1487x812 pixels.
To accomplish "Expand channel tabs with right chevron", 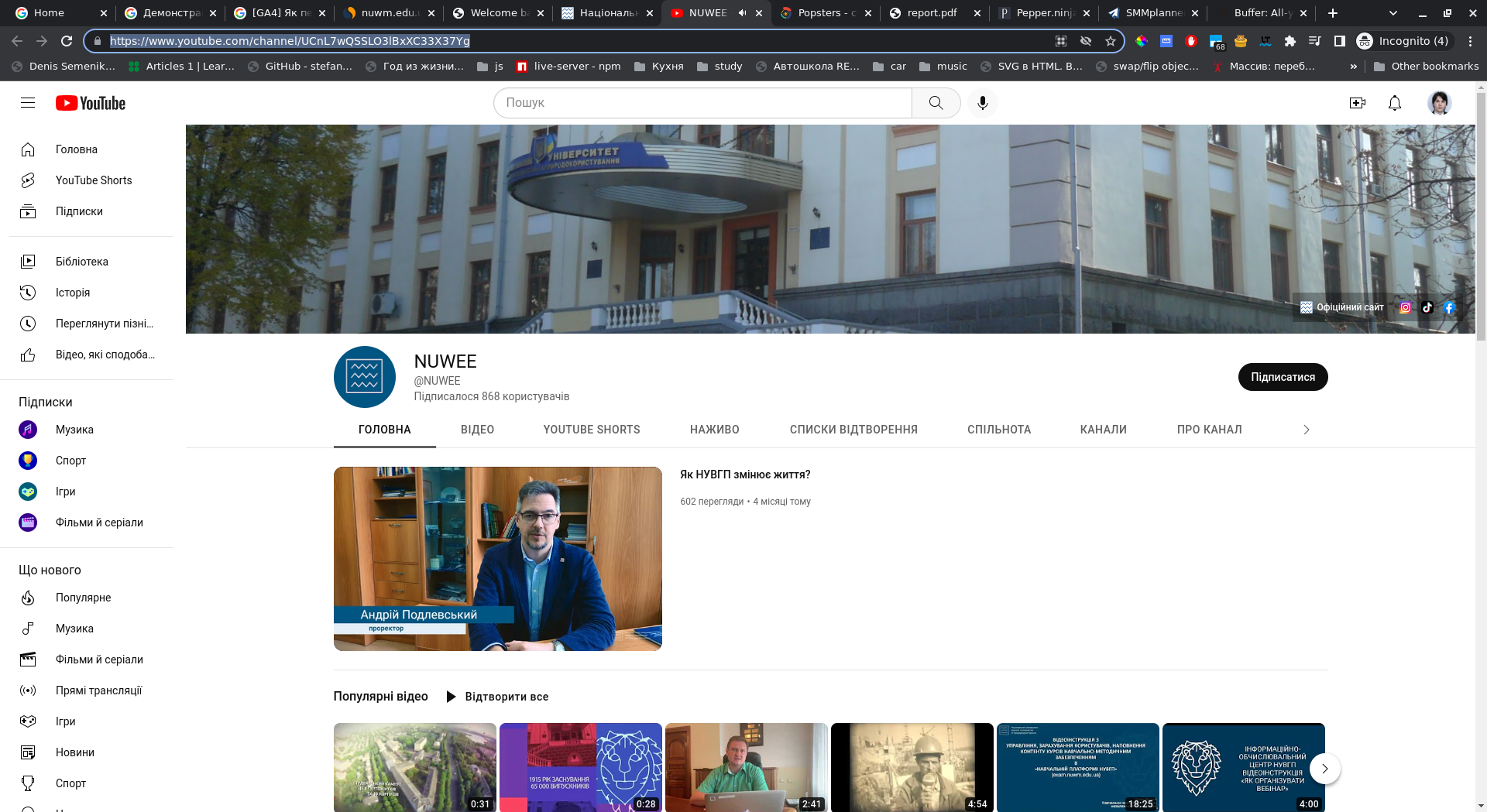I will [x=1306, y=430].
